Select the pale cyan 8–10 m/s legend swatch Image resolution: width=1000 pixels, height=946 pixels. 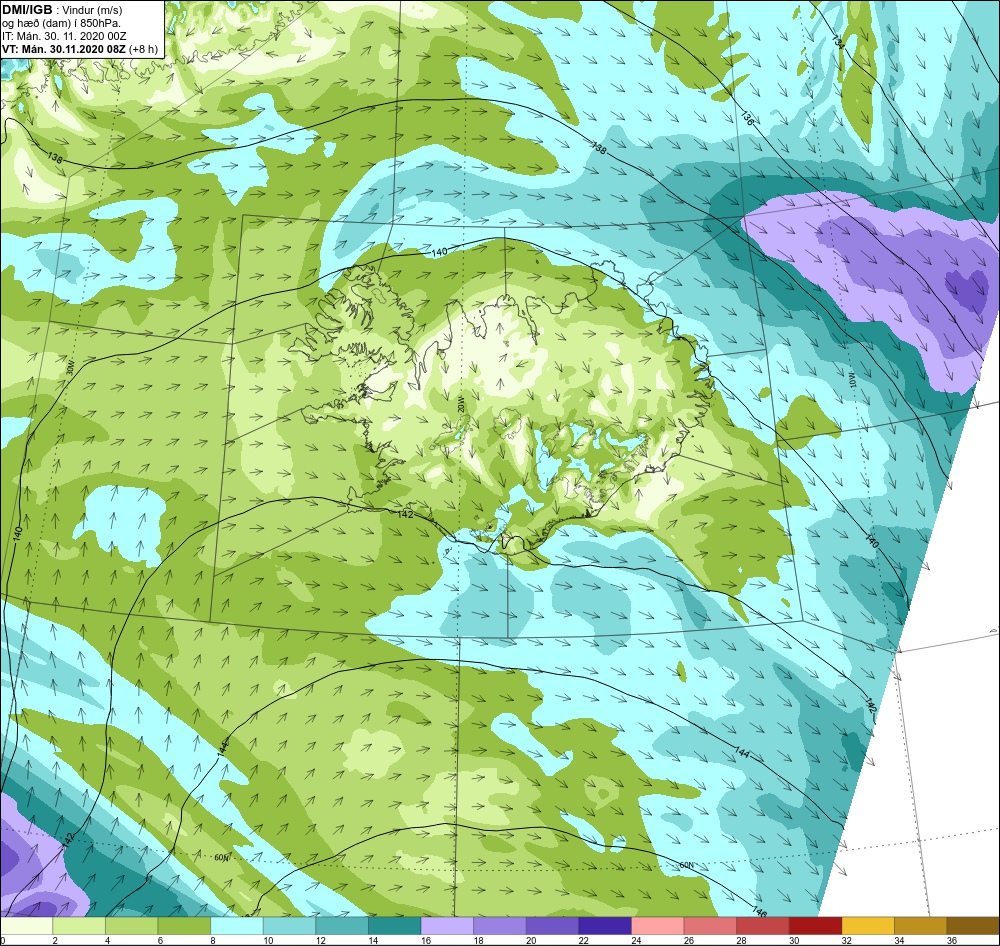point(237,926)
